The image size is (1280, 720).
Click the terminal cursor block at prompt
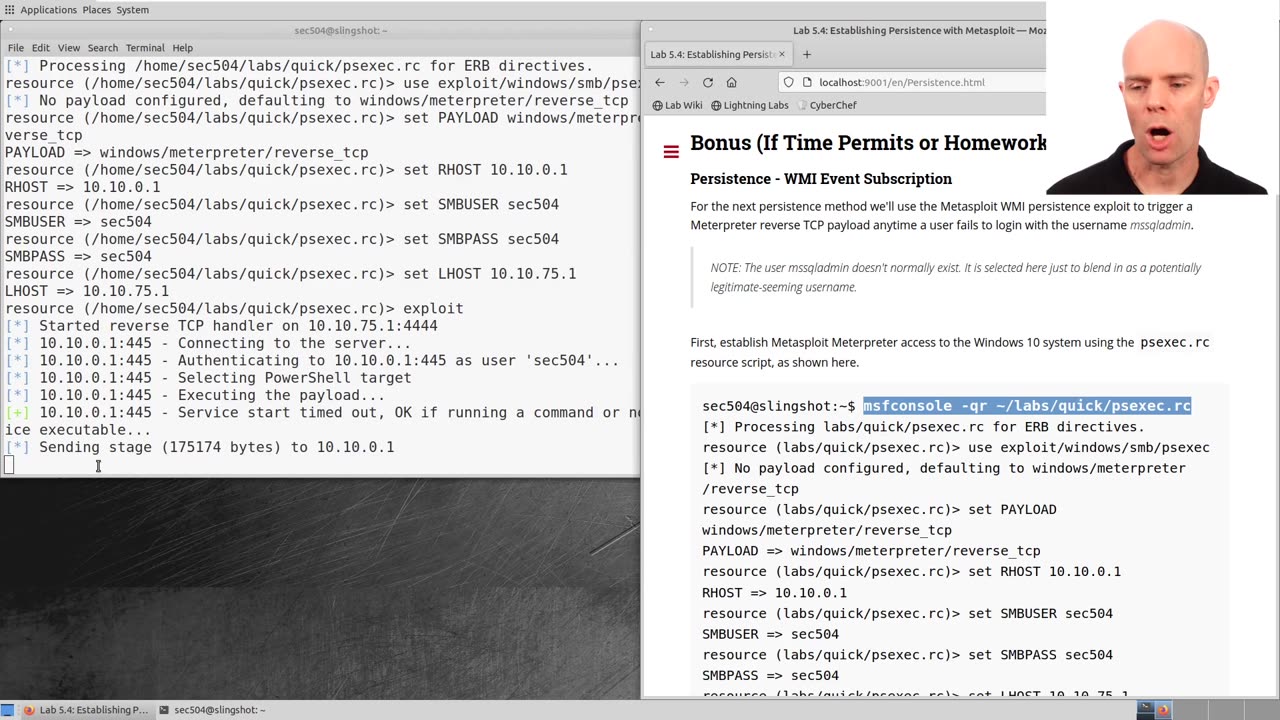(x=9, y=464)
